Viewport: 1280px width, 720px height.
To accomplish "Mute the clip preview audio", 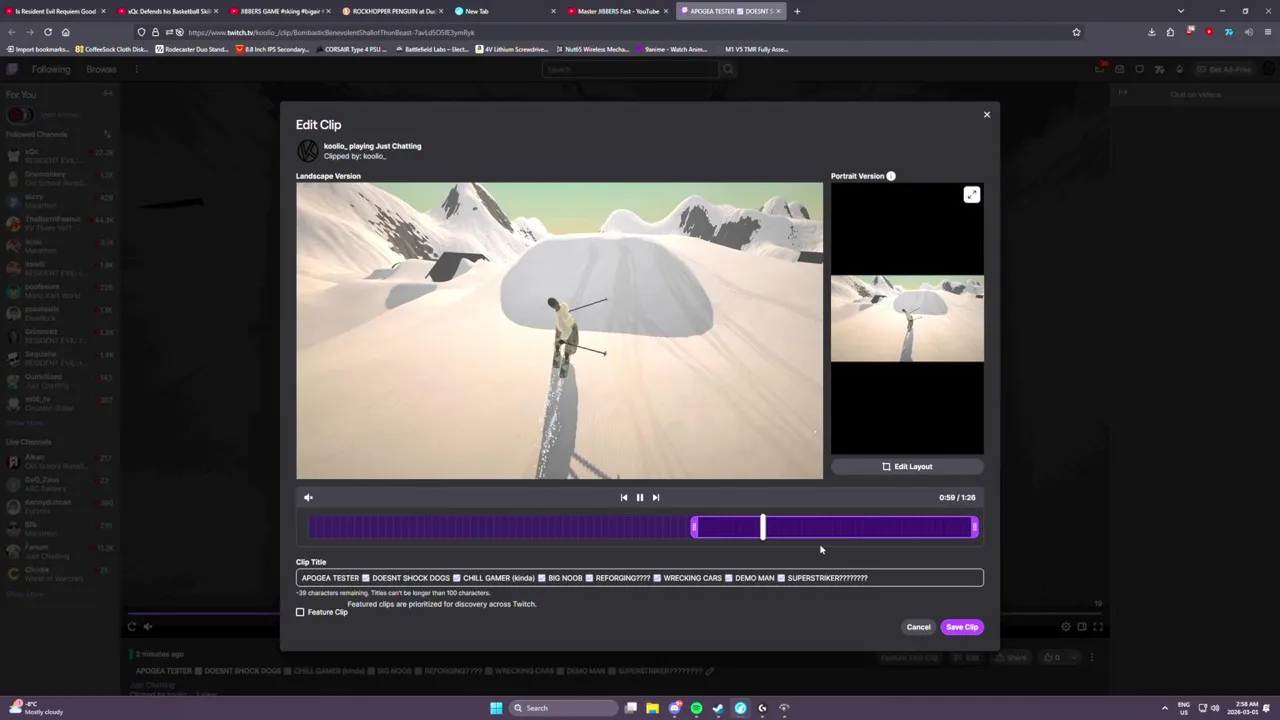I will click(x=308, y=497).
